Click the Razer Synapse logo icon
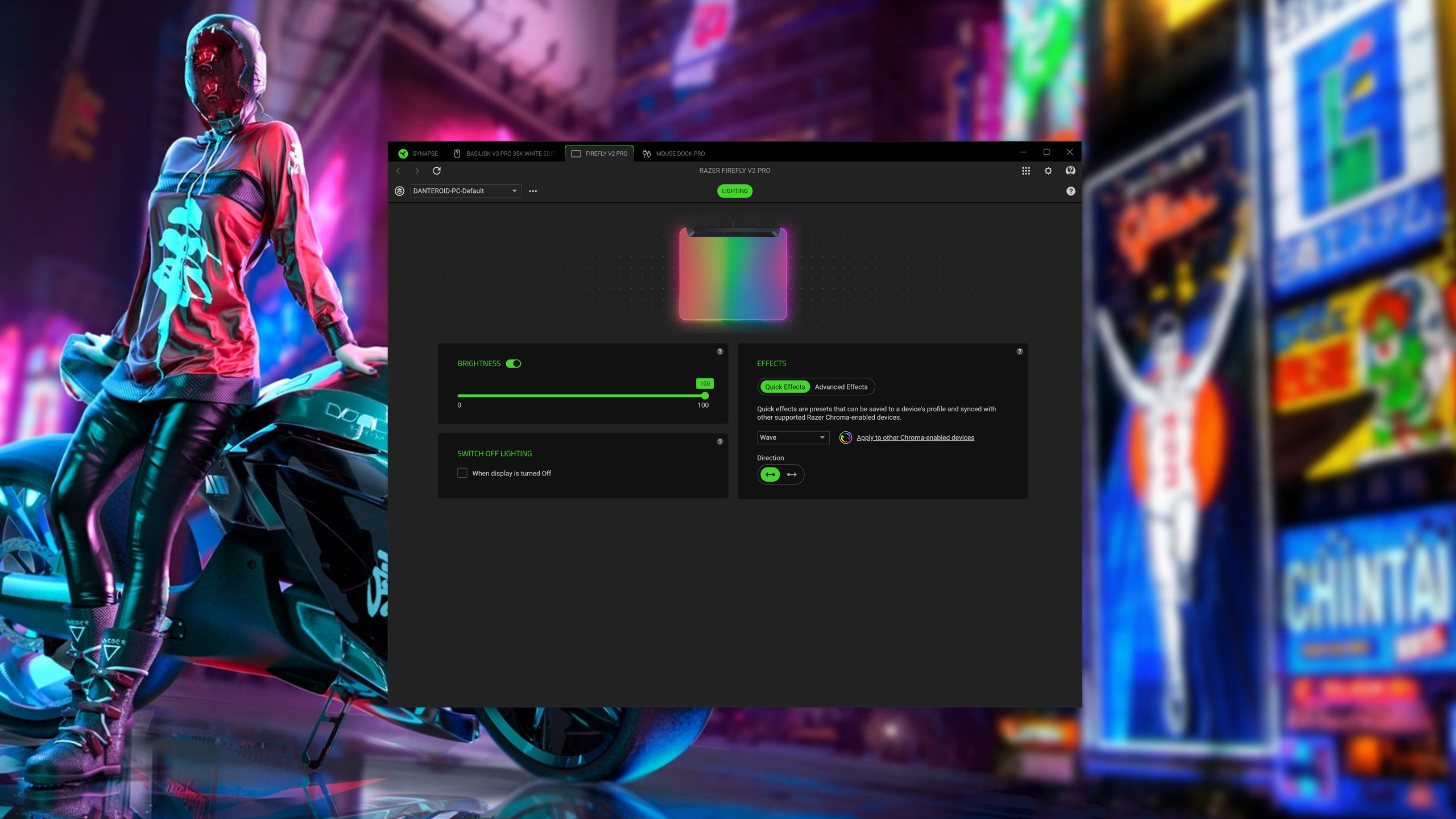Screen dimensions: 1456x819 [x=403, y=154]
